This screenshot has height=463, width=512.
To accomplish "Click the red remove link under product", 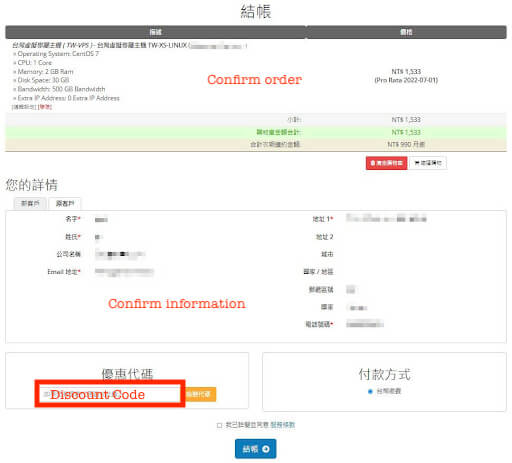I will pos(45,107).
